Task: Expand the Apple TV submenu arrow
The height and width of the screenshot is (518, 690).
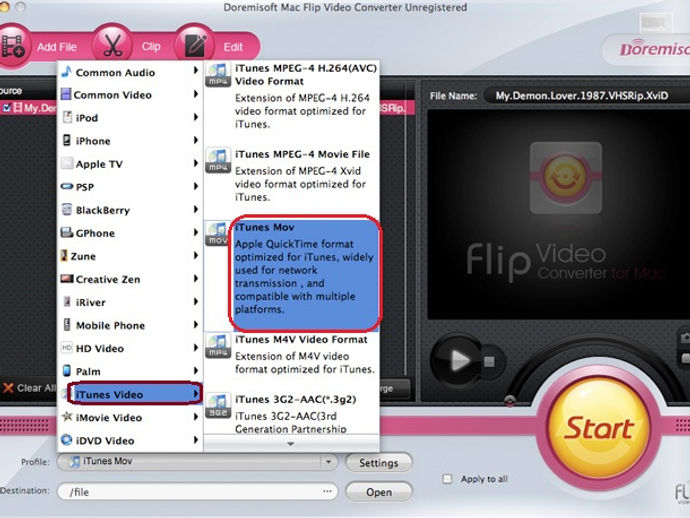Action: point(195,163)
